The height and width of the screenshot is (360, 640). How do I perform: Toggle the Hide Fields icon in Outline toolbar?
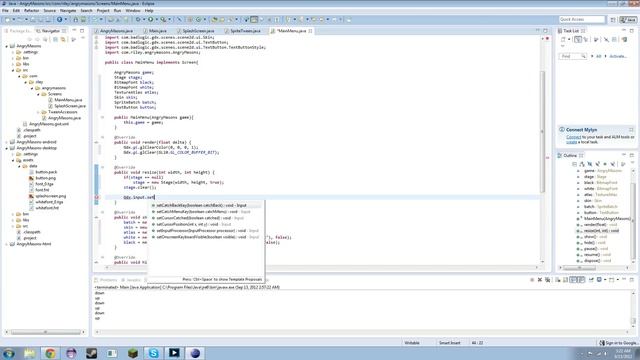[590, 164]
